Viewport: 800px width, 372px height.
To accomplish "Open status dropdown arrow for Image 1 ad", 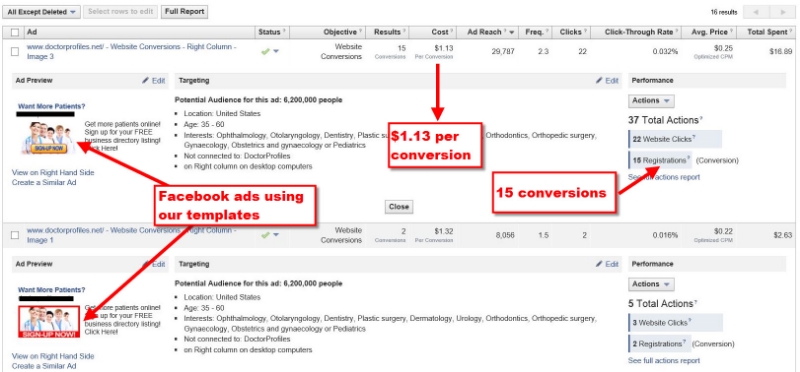I will [276, 235].
